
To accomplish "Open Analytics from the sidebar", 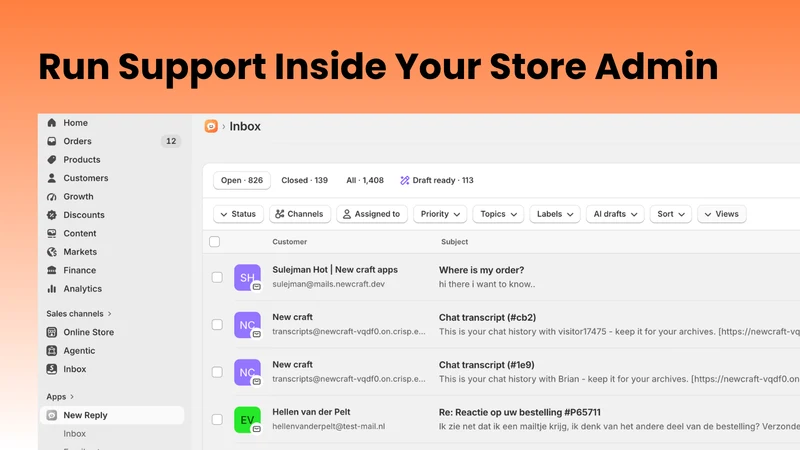I will [83, 288].
